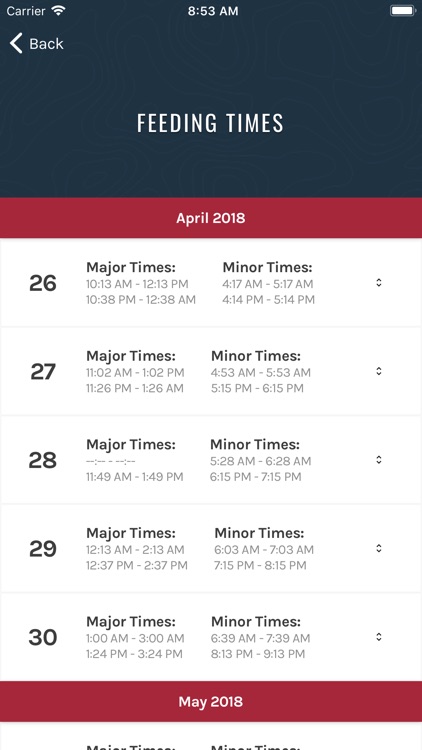The image size is (422, 750).
Task: Tap the date number 30
Action: [x=43, y=637]
